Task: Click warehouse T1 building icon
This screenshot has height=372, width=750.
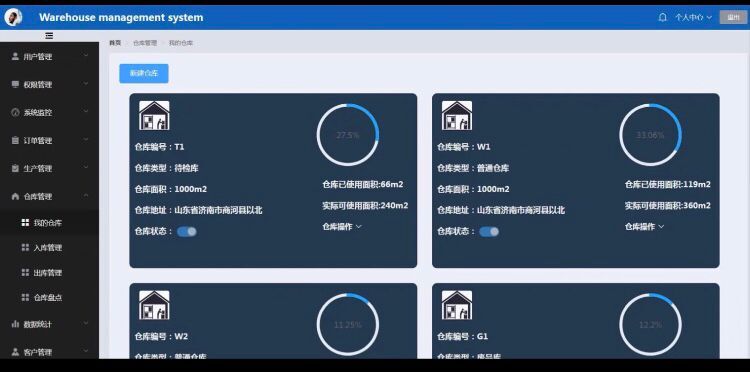Action: tap(154, 115)
